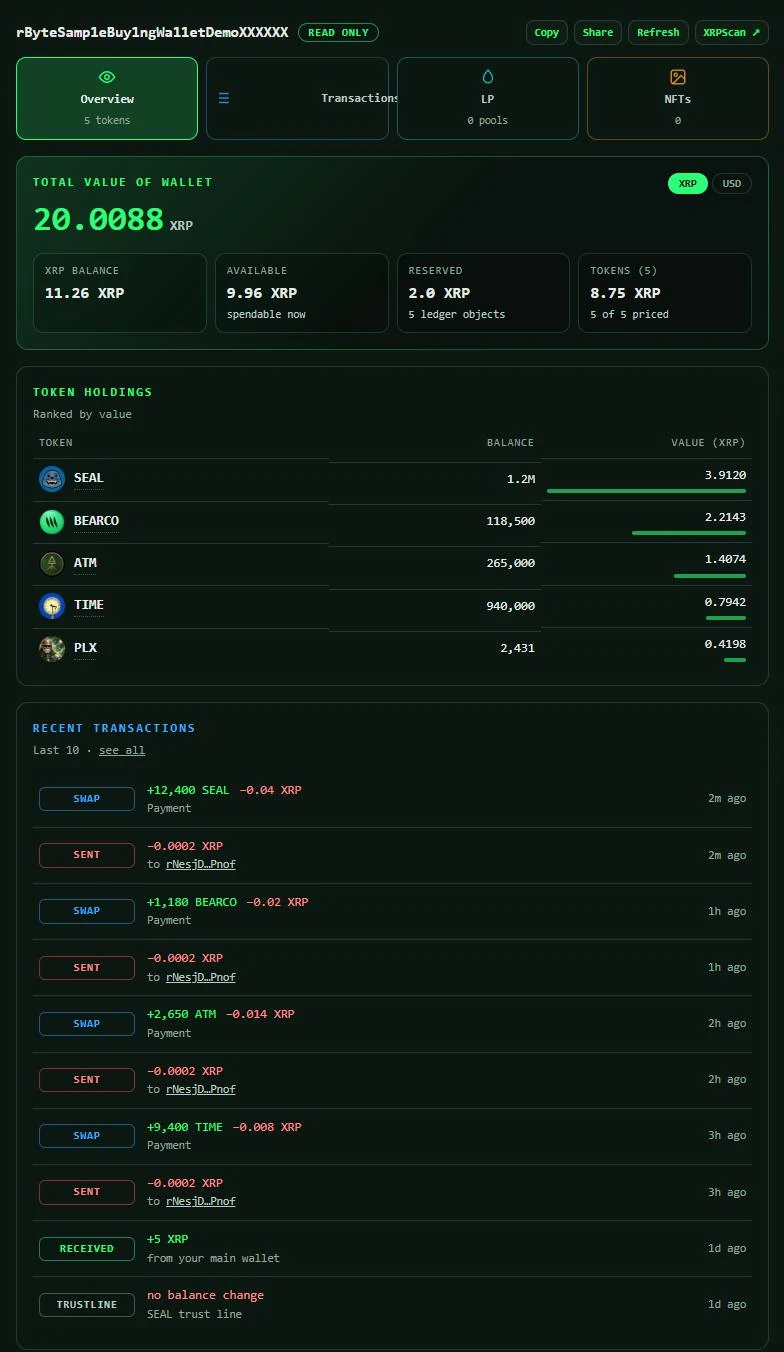Click the PLX token logo
This screenshot has width=784, height=1352.
52,648
